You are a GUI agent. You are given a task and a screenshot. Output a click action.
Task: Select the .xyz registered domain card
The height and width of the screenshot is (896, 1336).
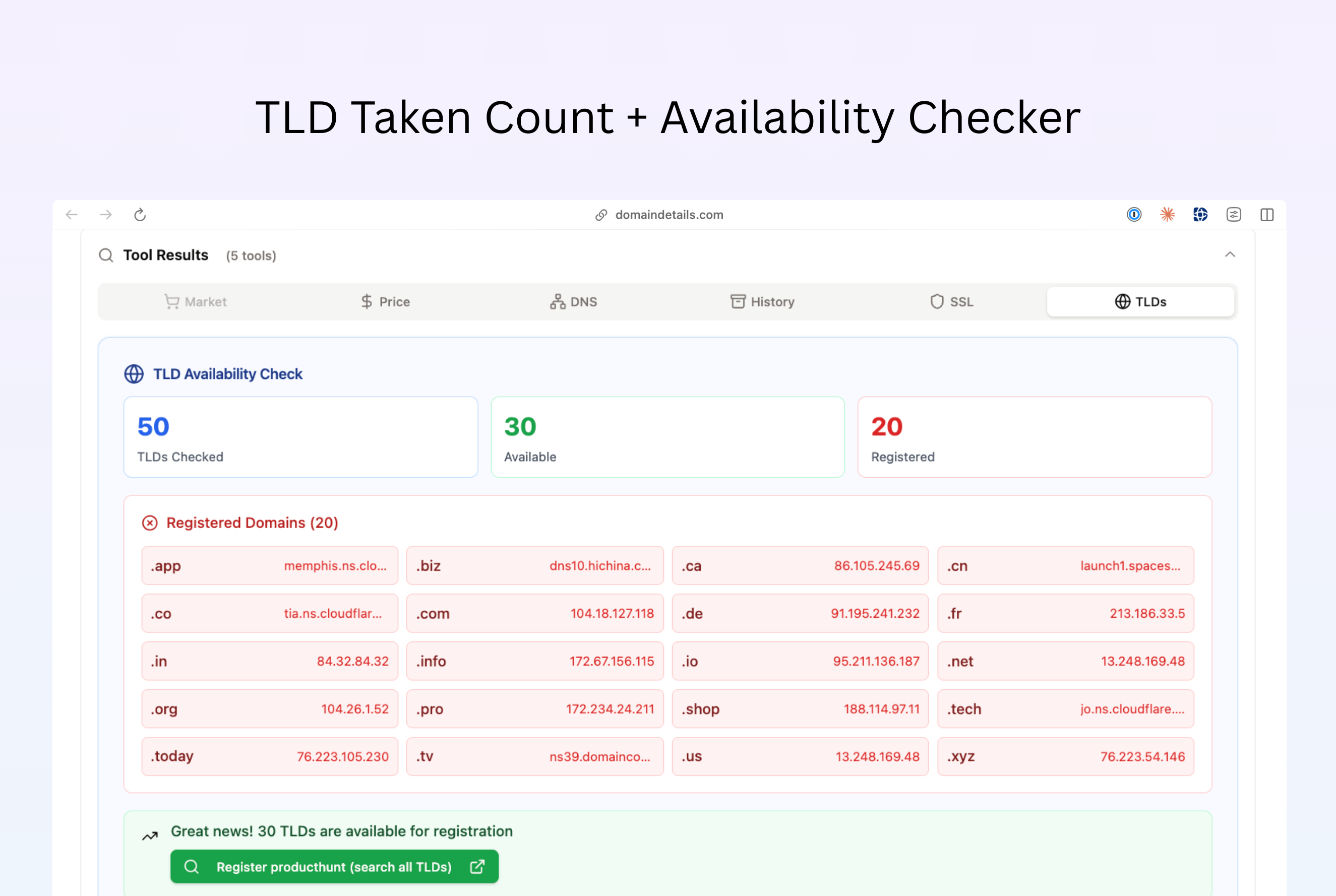pyautogui.click(x=1065, y=756)
